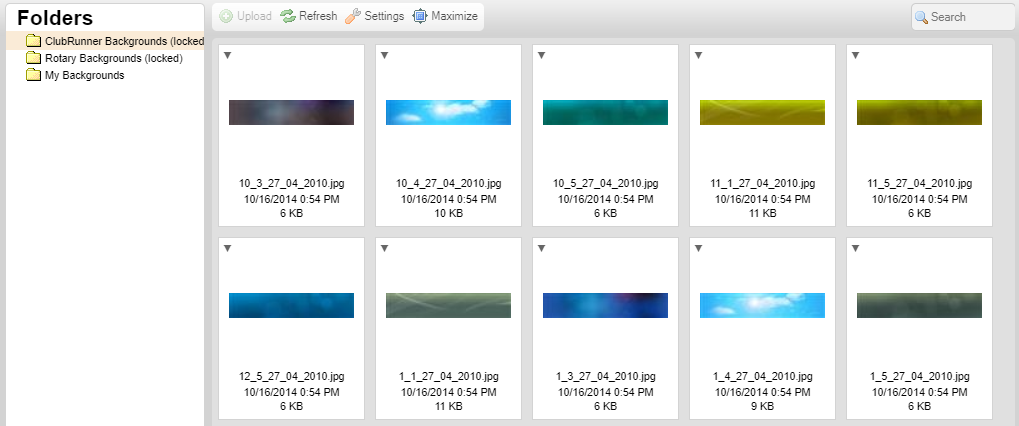
Task: Expand options arrow on 1_1_27_04_2010.jpg tile
Action: [x=384, y=249]
